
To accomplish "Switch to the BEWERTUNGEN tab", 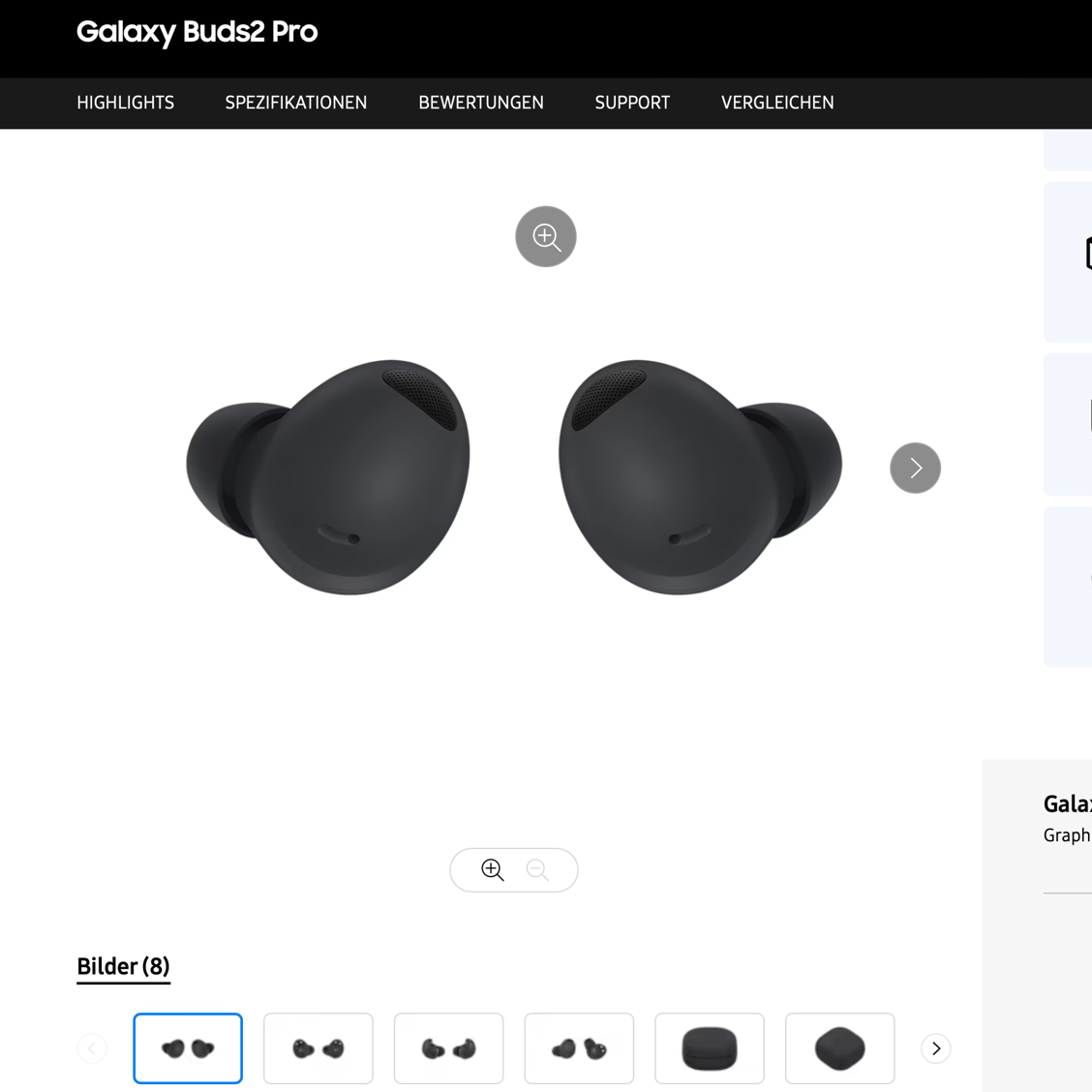I will coord(481,103).
